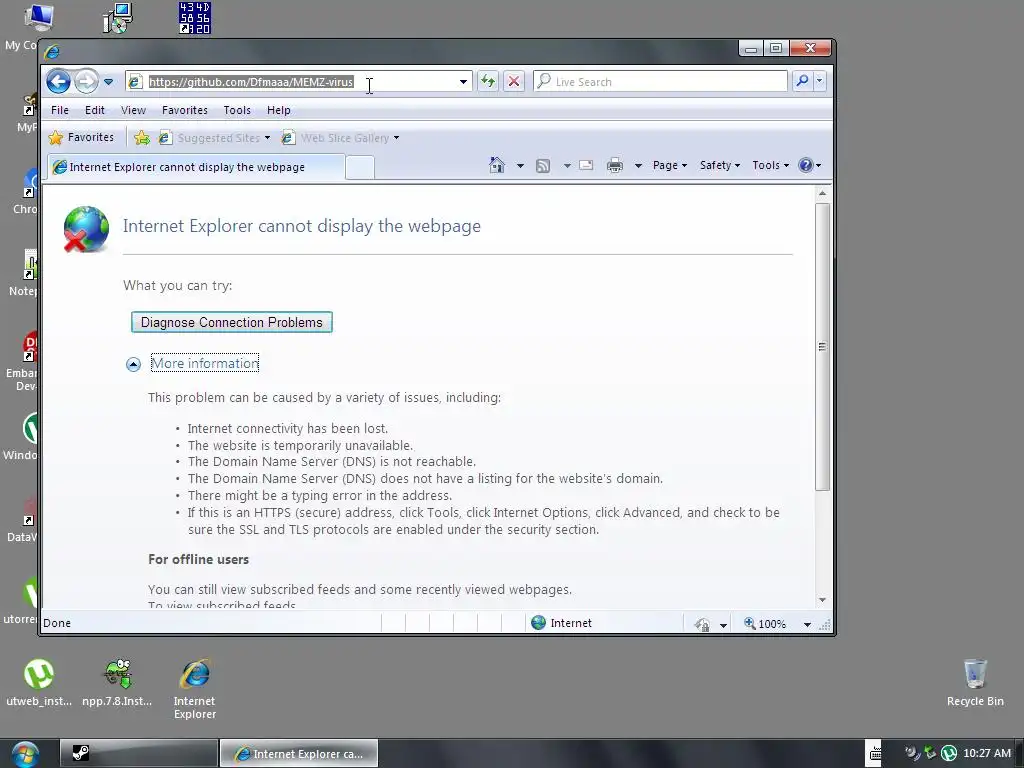
Task: Click the Forward arrow button
Action: (86, 82)
